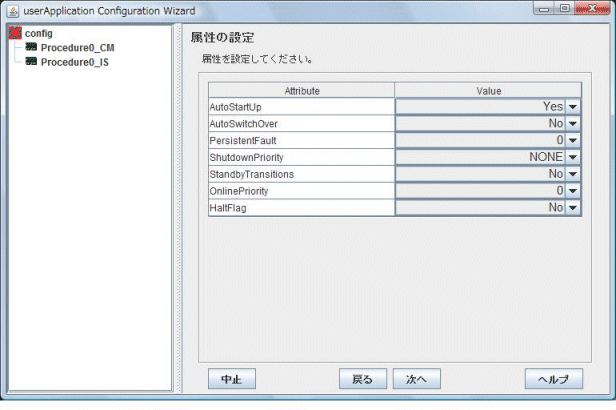Screen dimensions: 616x410
Task: Click the AutoSwitchOver attribute cell
Action: point(301,124)
